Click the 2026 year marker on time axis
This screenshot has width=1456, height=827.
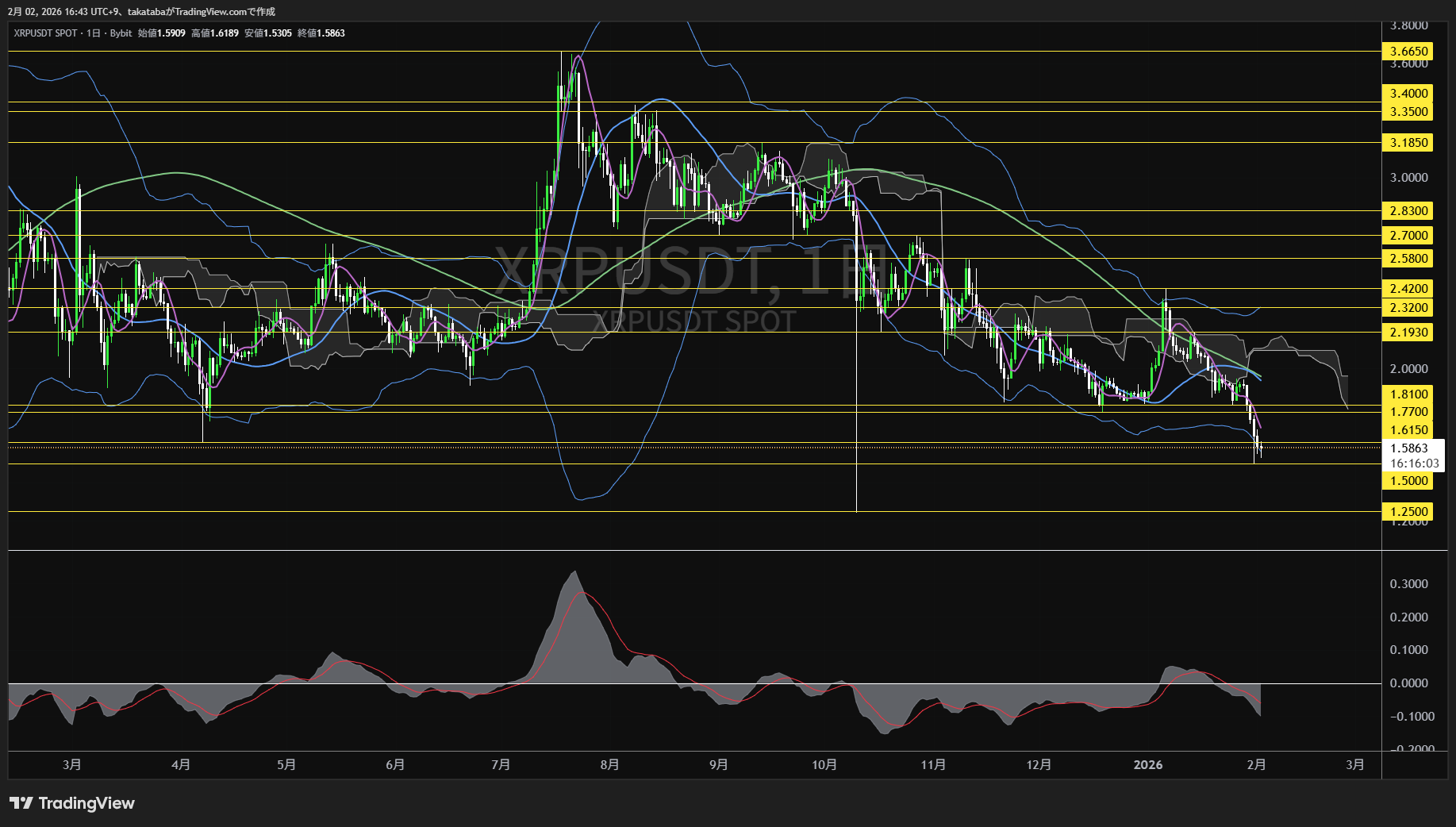coord(1147,765)
